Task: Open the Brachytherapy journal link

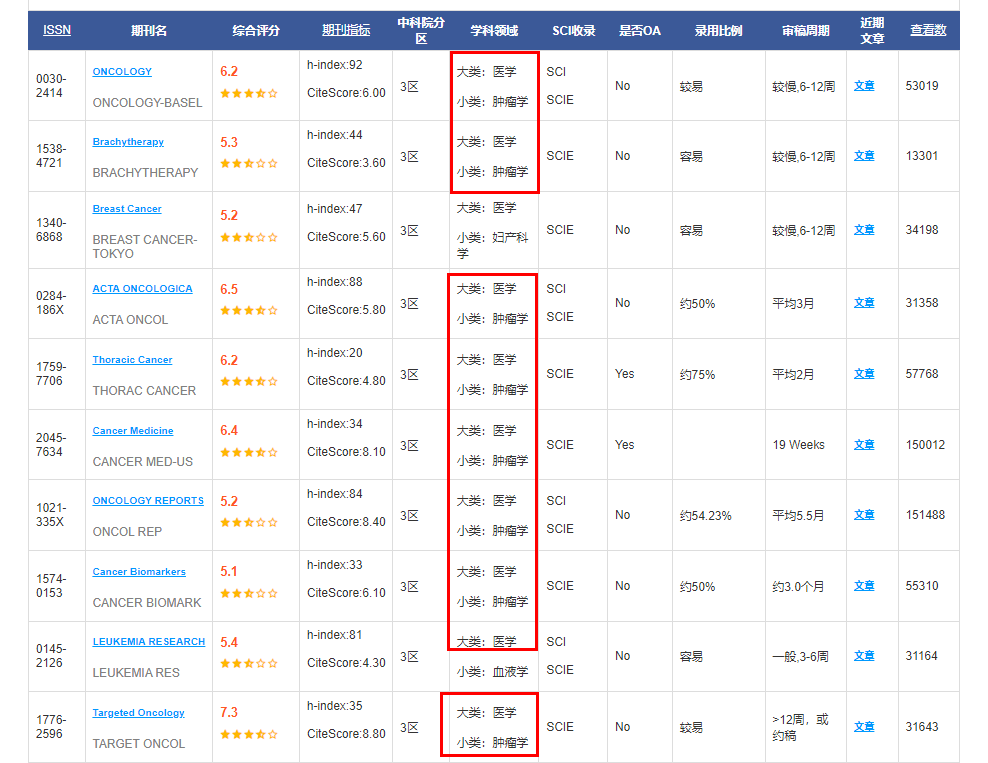Action: click(128, 142)
